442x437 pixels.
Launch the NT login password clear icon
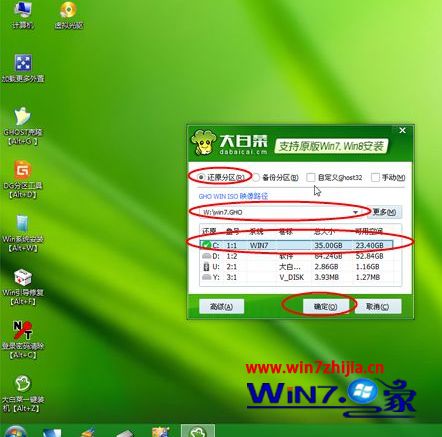click(x=22, y=340)
